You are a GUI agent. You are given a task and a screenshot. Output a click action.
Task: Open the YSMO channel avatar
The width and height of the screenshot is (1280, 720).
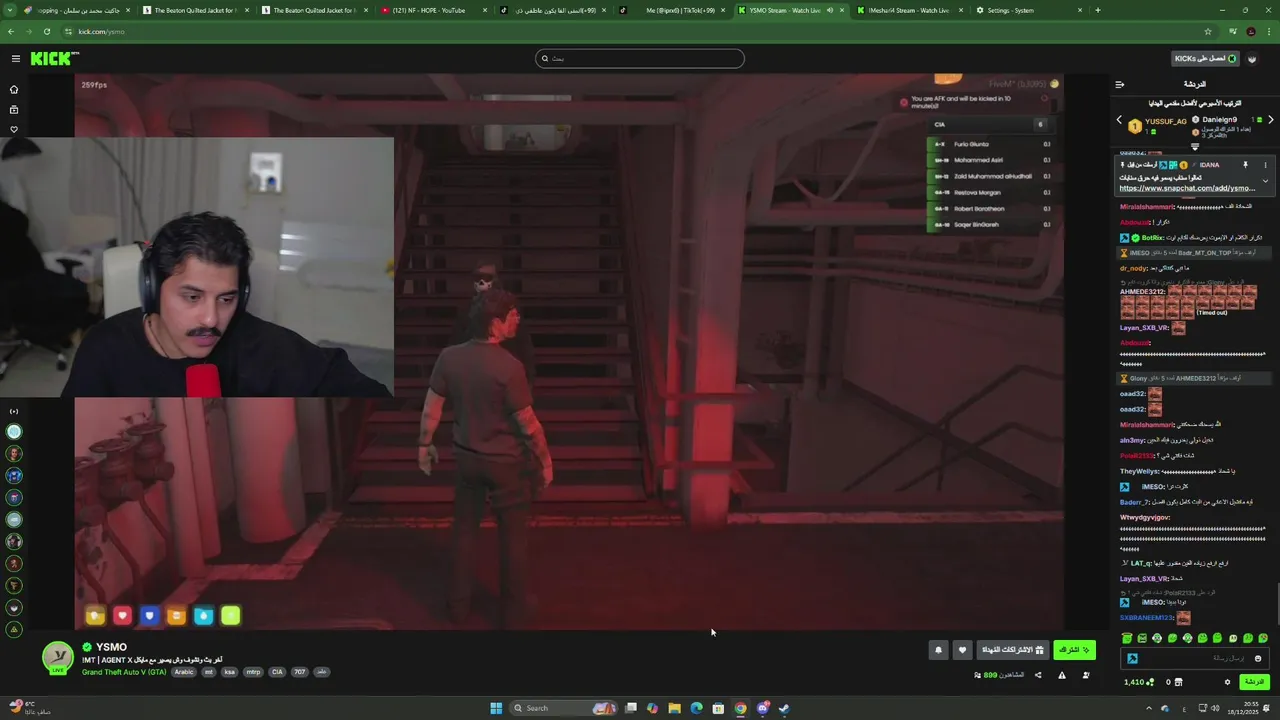tap(58, 657)
